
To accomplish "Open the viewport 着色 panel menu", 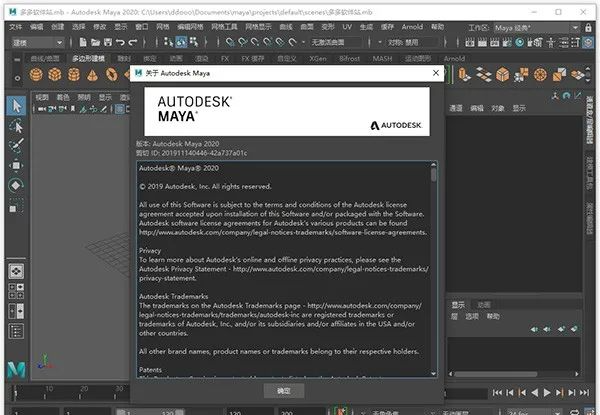I will (x=63, y=98).
